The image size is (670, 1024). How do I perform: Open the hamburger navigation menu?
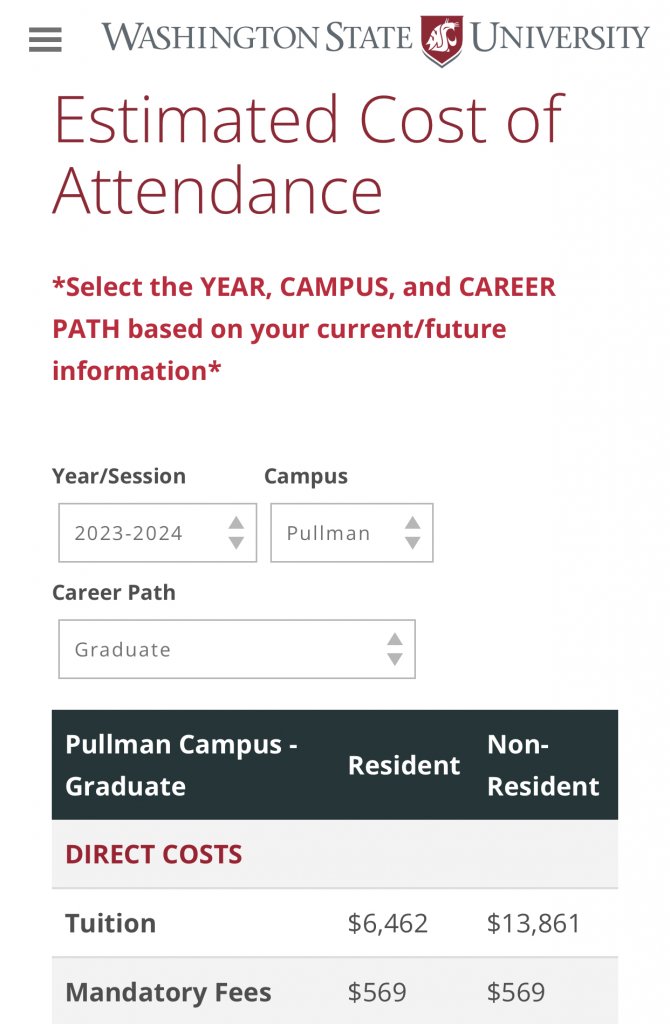click(x=45, y=40)
